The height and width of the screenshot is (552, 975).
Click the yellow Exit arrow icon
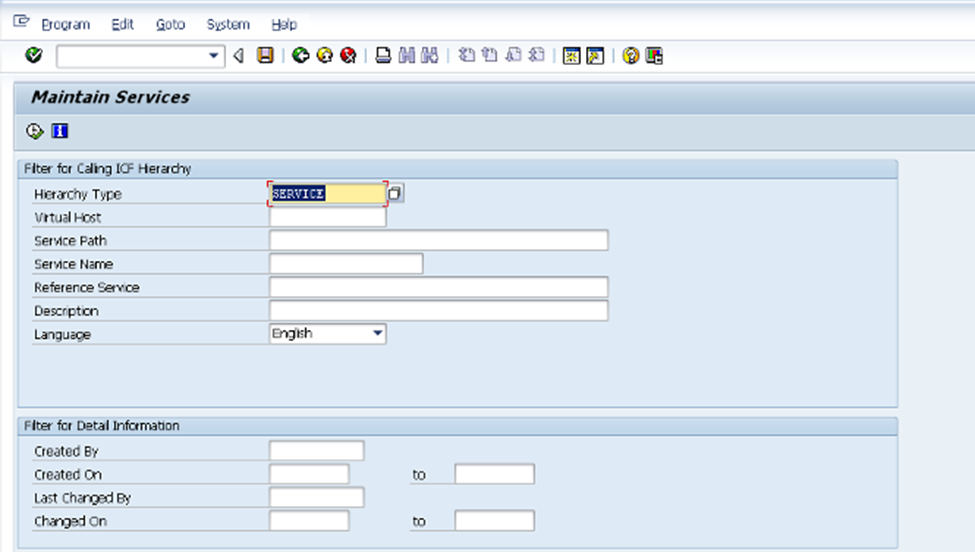point(325,55)
